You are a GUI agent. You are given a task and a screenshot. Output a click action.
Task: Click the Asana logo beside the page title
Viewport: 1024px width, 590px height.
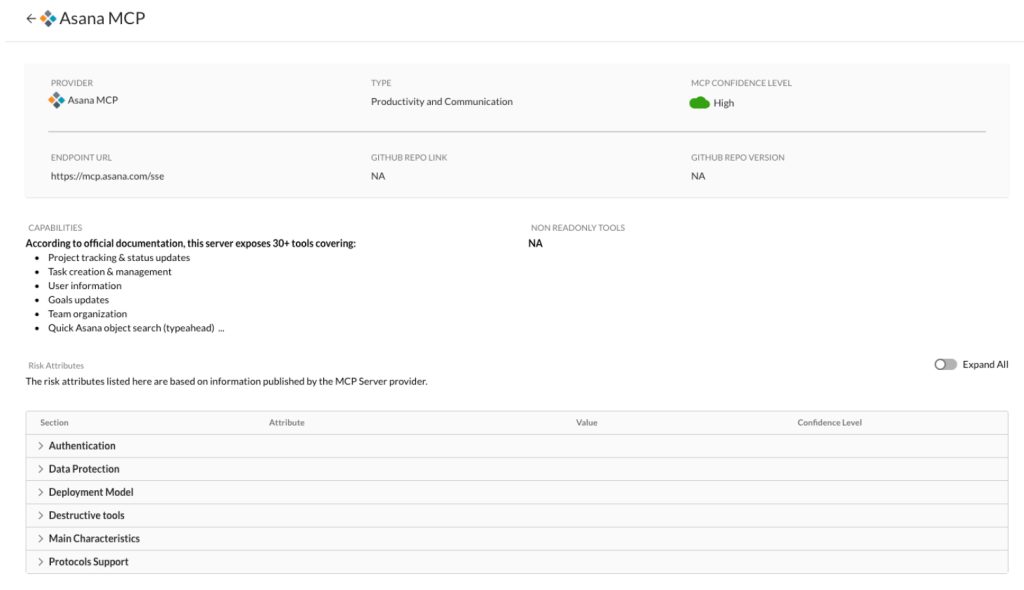pyautogui.click(x=48, y=18)
